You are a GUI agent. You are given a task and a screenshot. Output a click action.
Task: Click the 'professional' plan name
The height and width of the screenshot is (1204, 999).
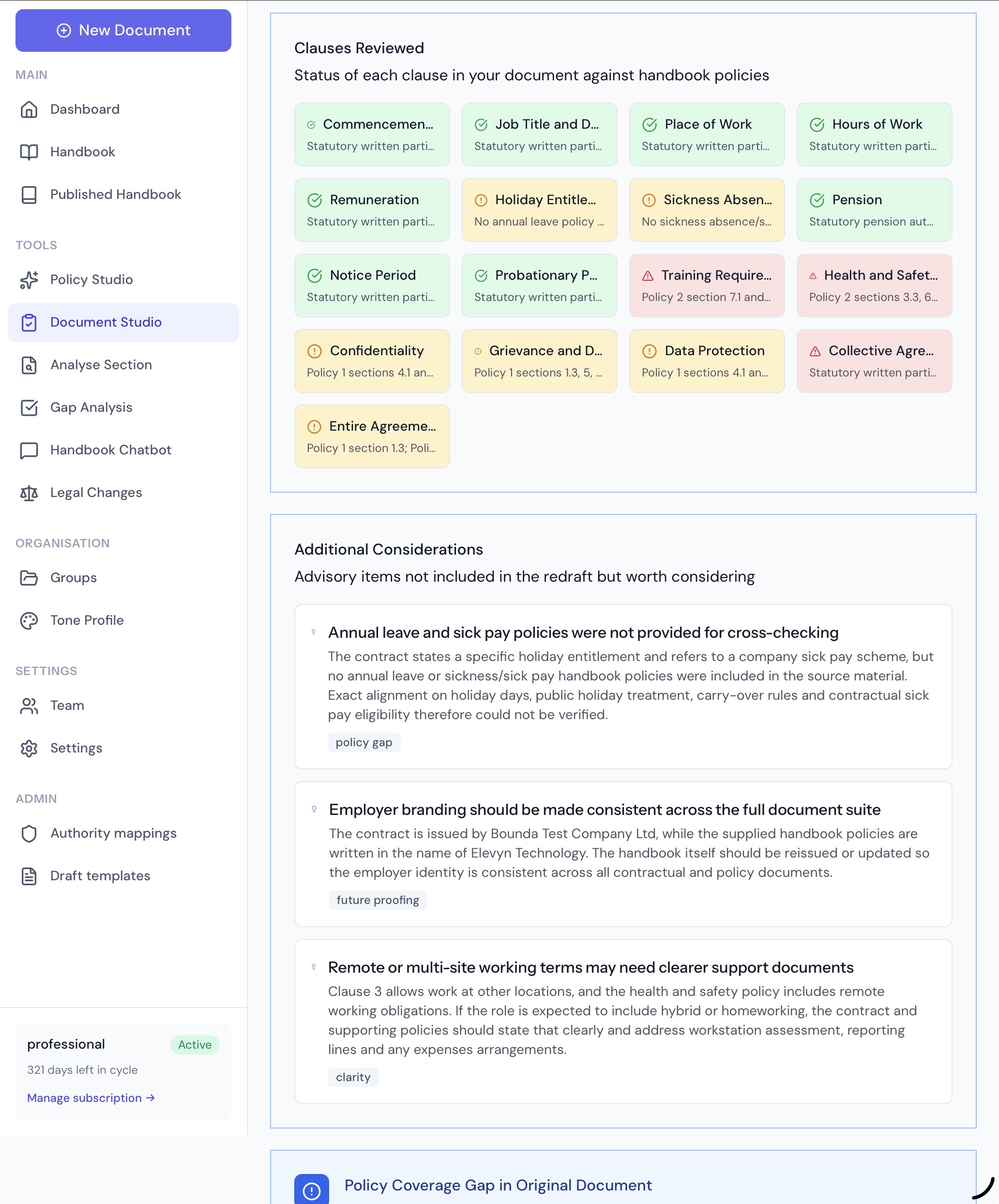click(x=66, y=1044)
